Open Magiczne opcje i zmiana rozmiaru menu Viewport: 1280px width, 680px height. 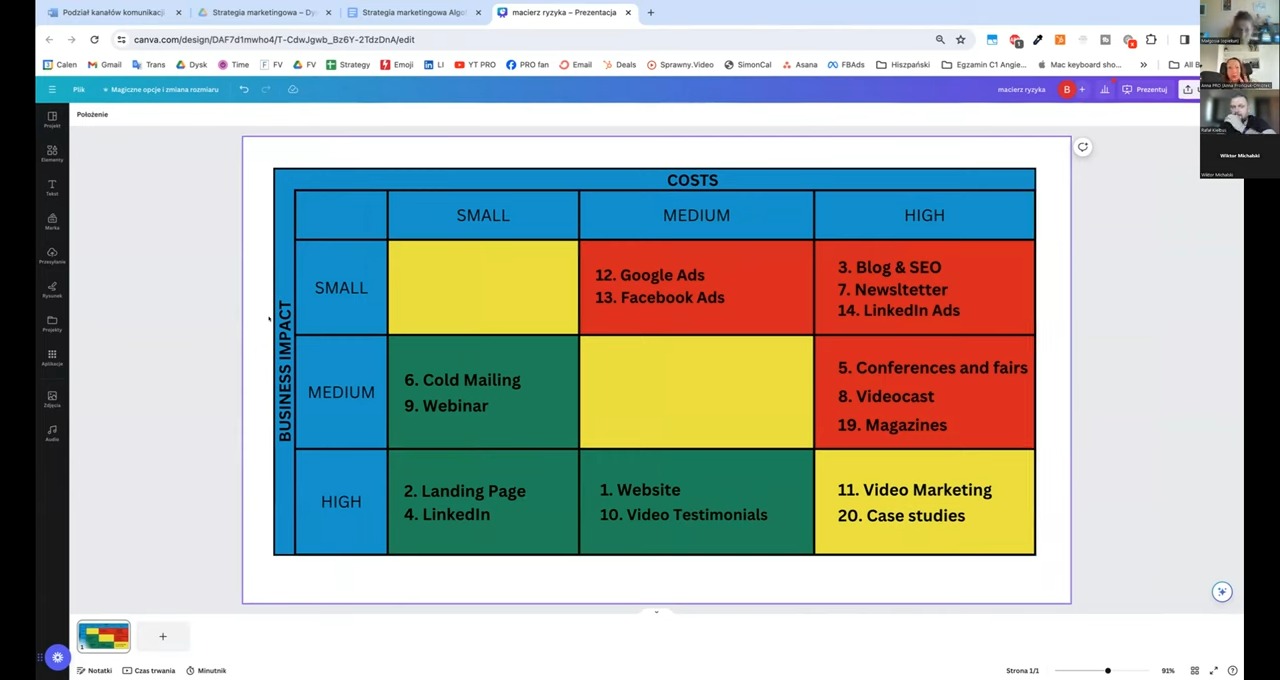click(160, 90)
